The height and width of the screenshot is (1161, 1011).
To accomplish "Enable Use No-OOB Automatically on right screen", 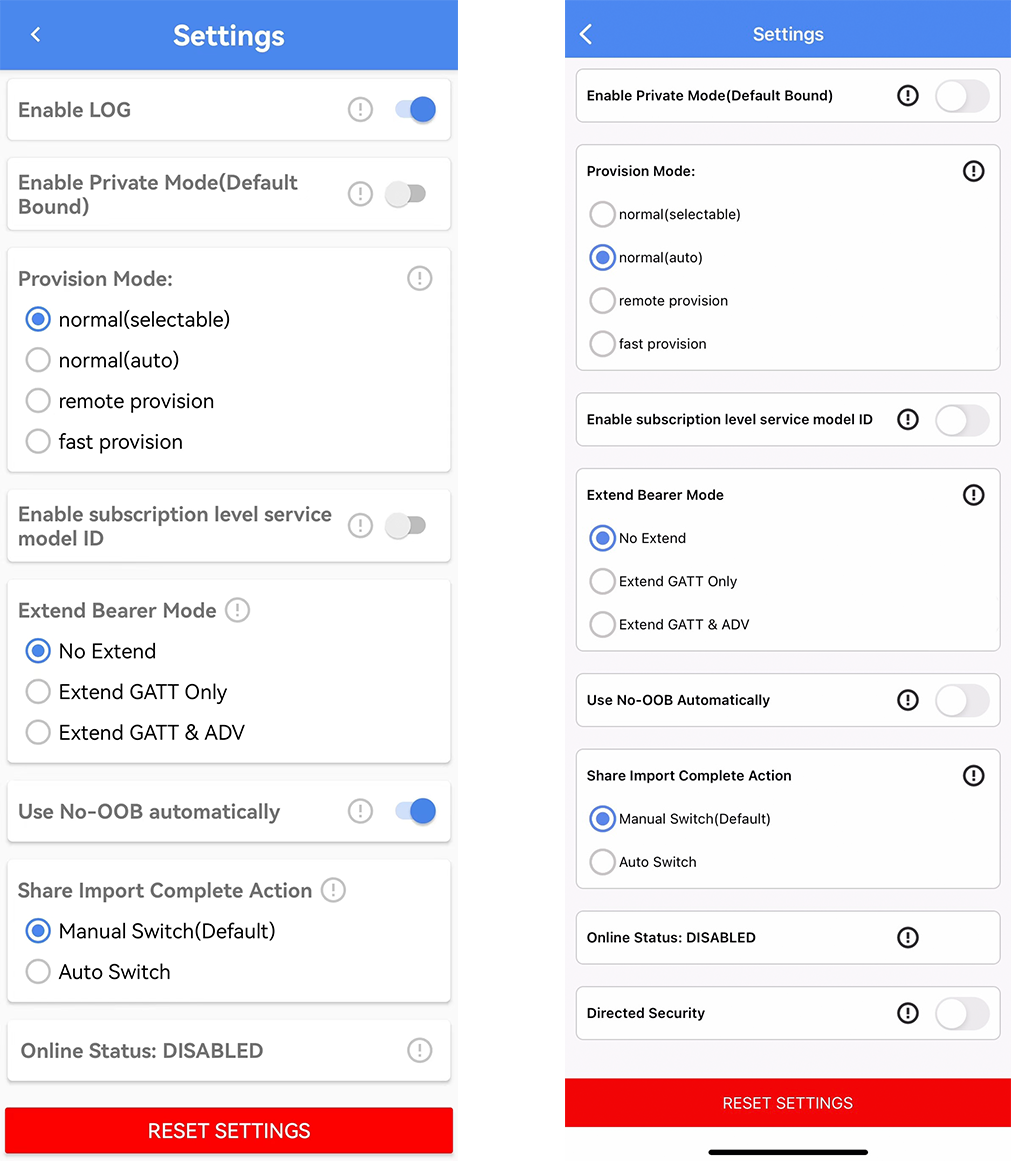I will tap(962, 700).
